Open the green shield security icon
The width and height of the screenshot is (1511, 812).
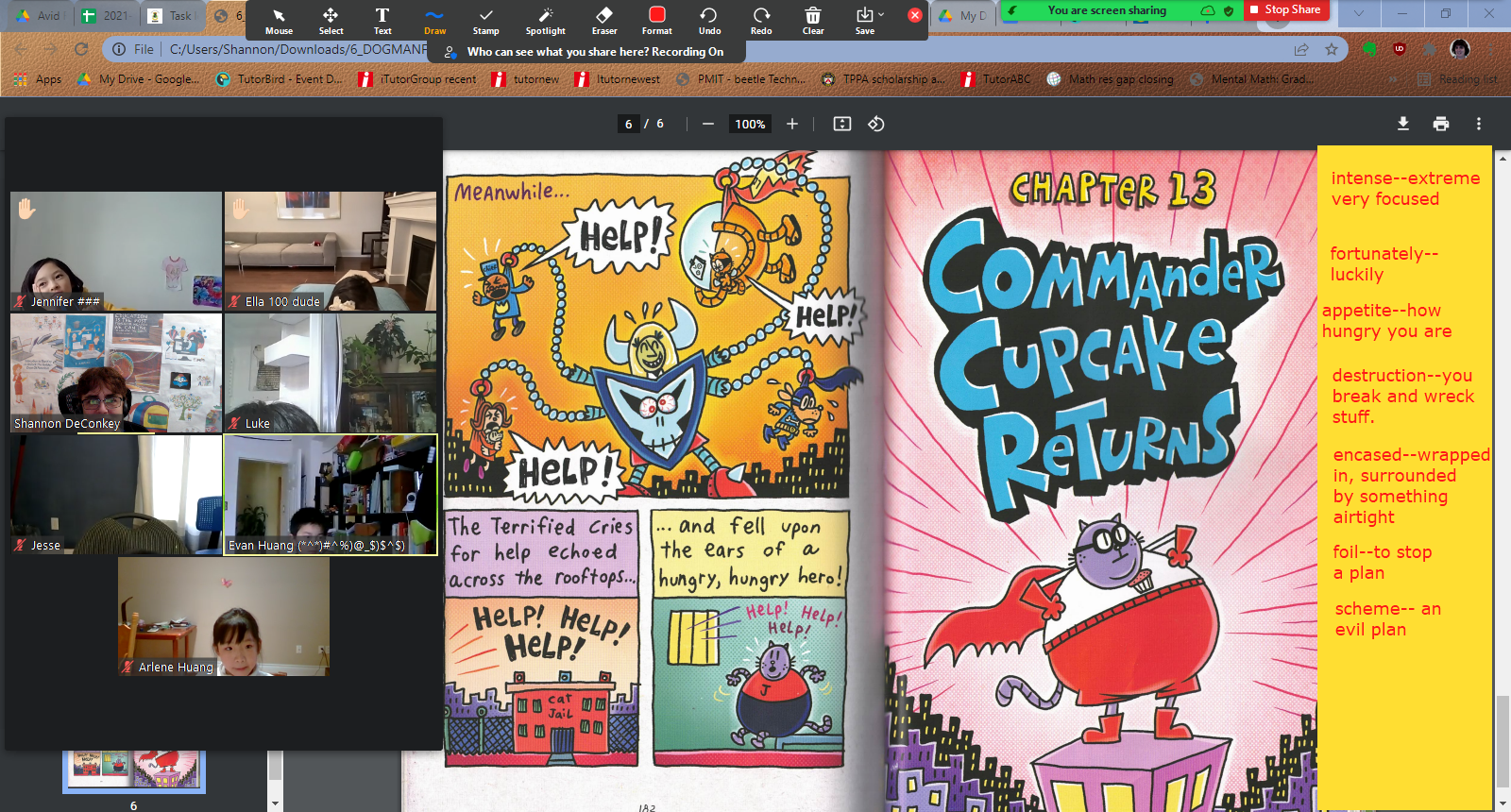(1229, 10)
